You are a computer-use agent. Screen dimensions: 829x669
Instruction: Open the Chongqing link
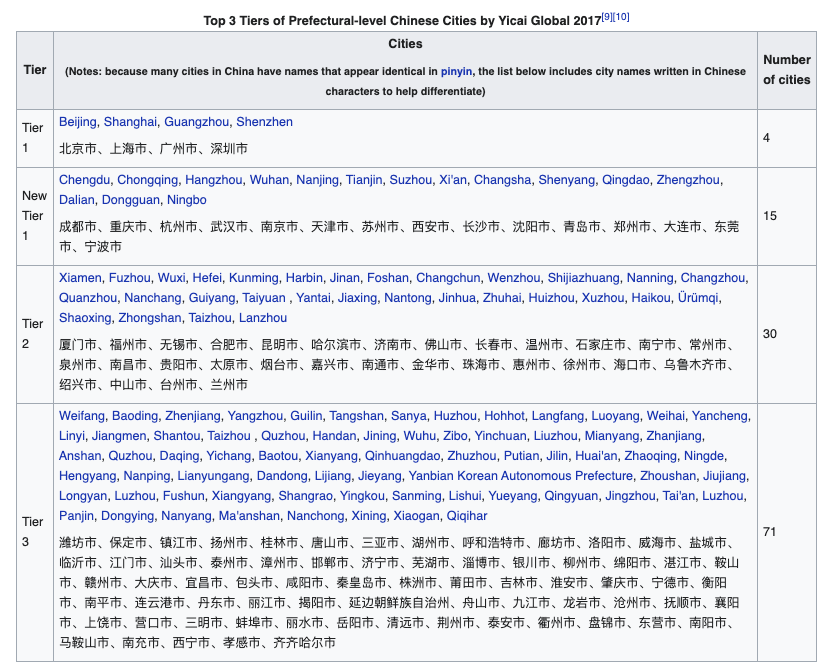(x=148, y=180)
